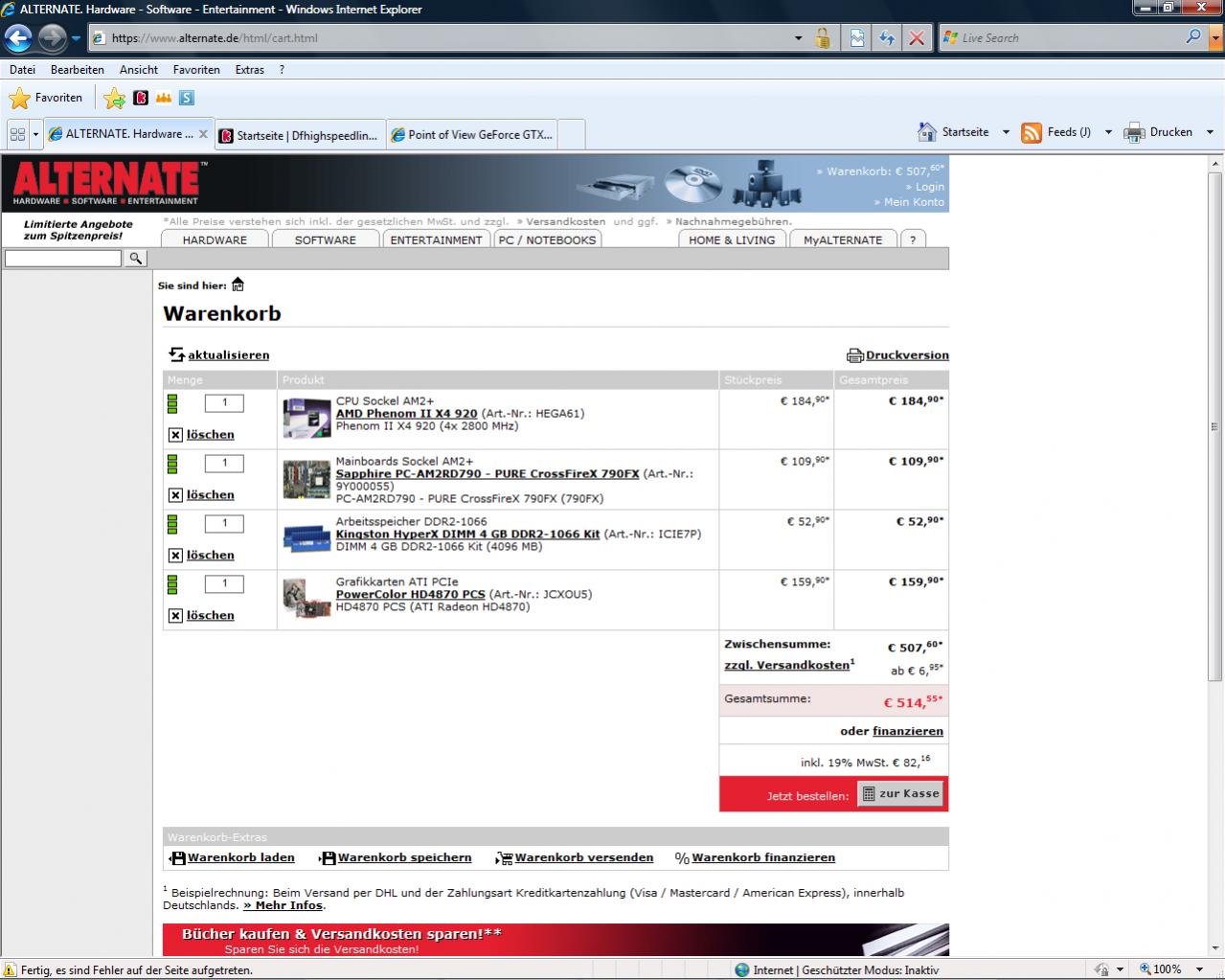
Task: Click the Kingston HyperX RAM thumbnail
Action: coord(306,538)
